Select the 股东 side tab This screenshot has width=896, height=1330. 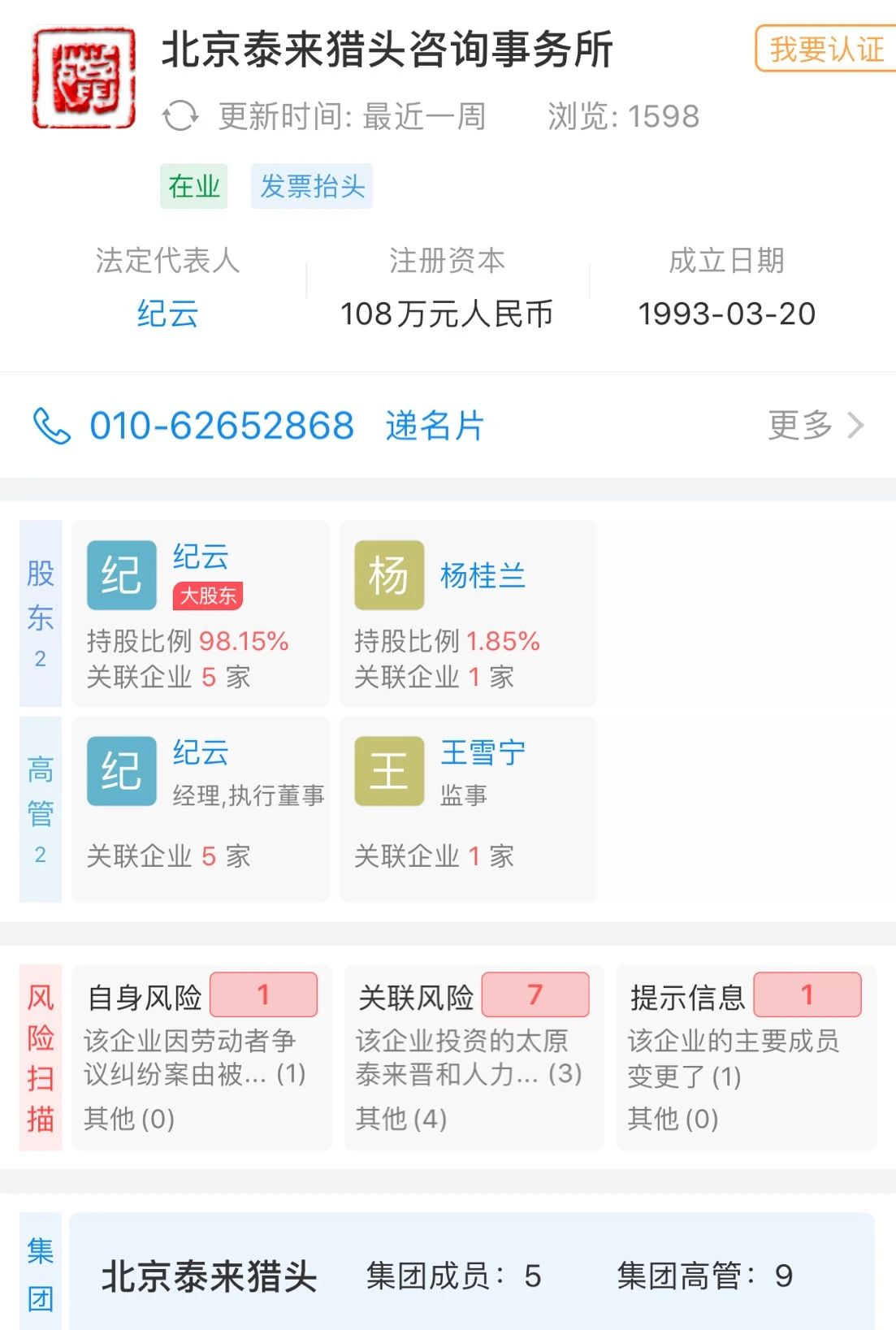click(41, 613)
